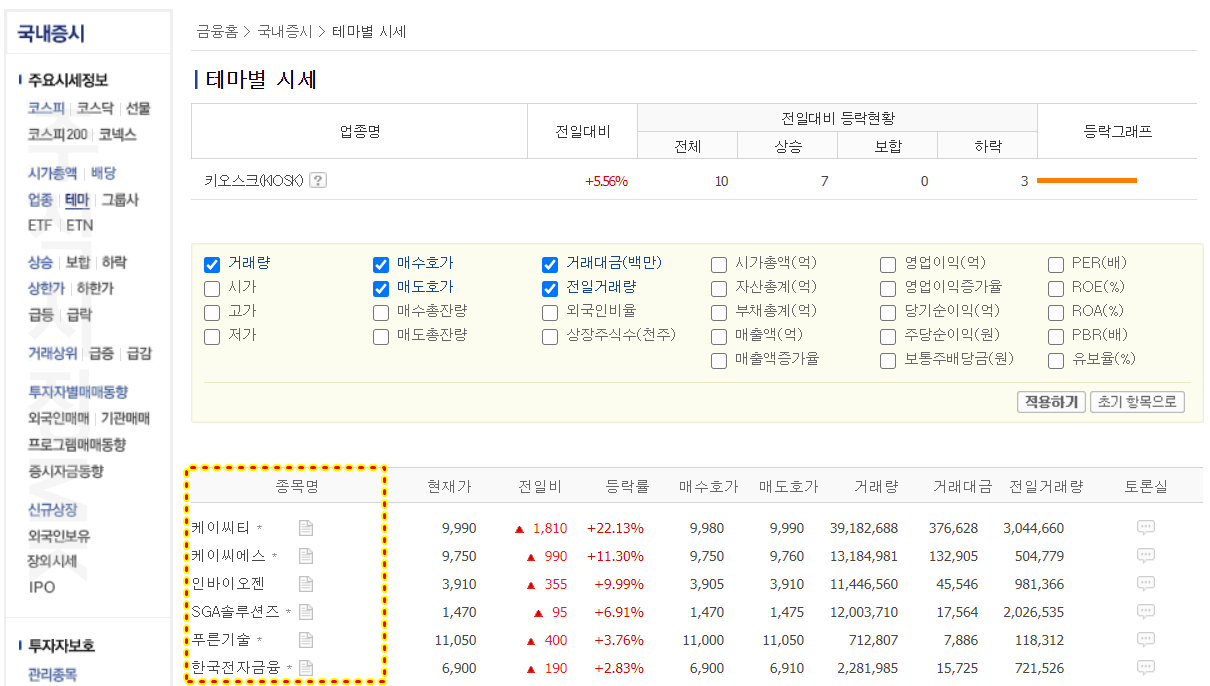This screenshot has height=686, width=1210.
Task: Open 관리종목 in the sidebar
Action: pyautogui.click(x=52, y=675)
